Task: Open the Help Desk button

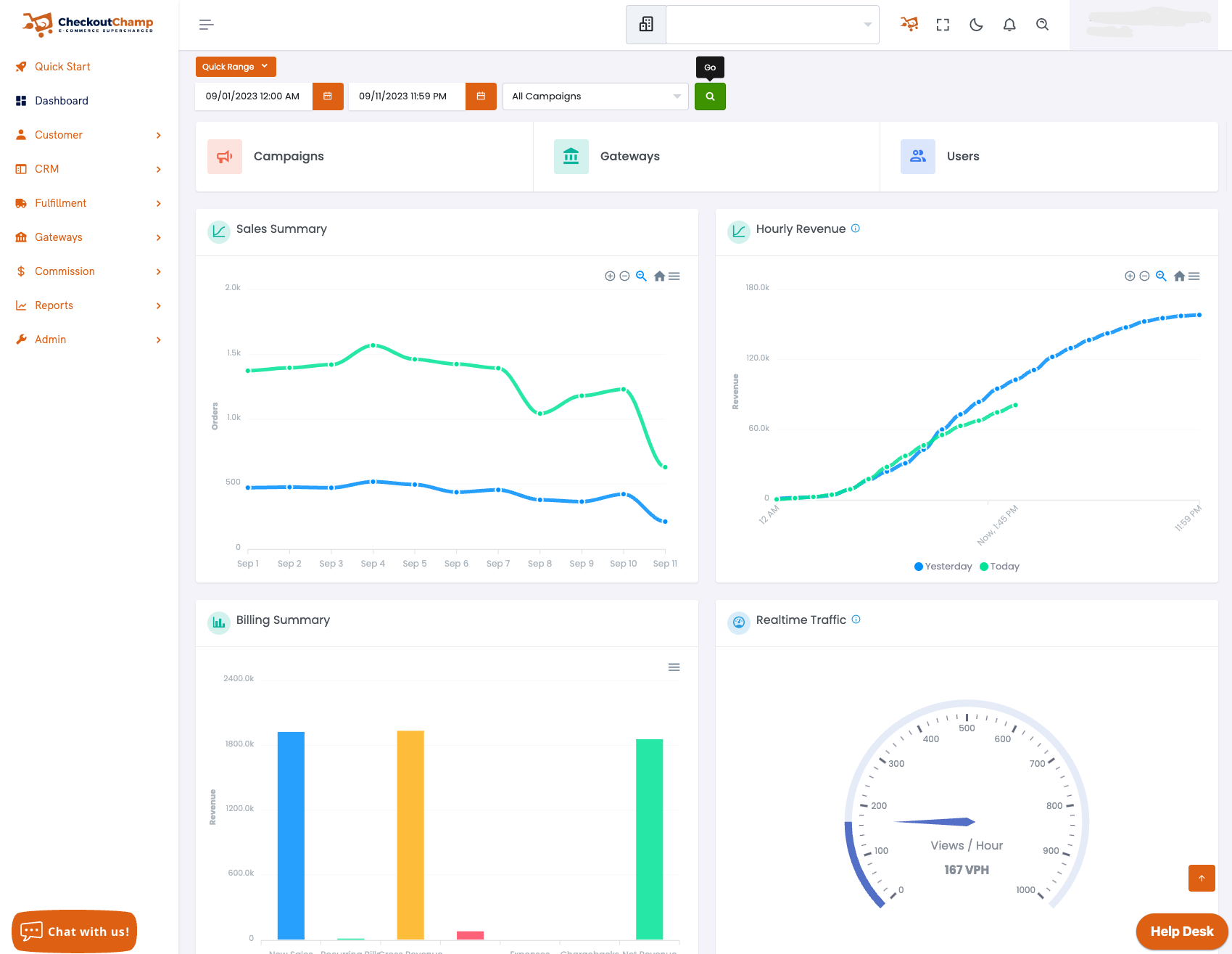Action: [1182, 932]
